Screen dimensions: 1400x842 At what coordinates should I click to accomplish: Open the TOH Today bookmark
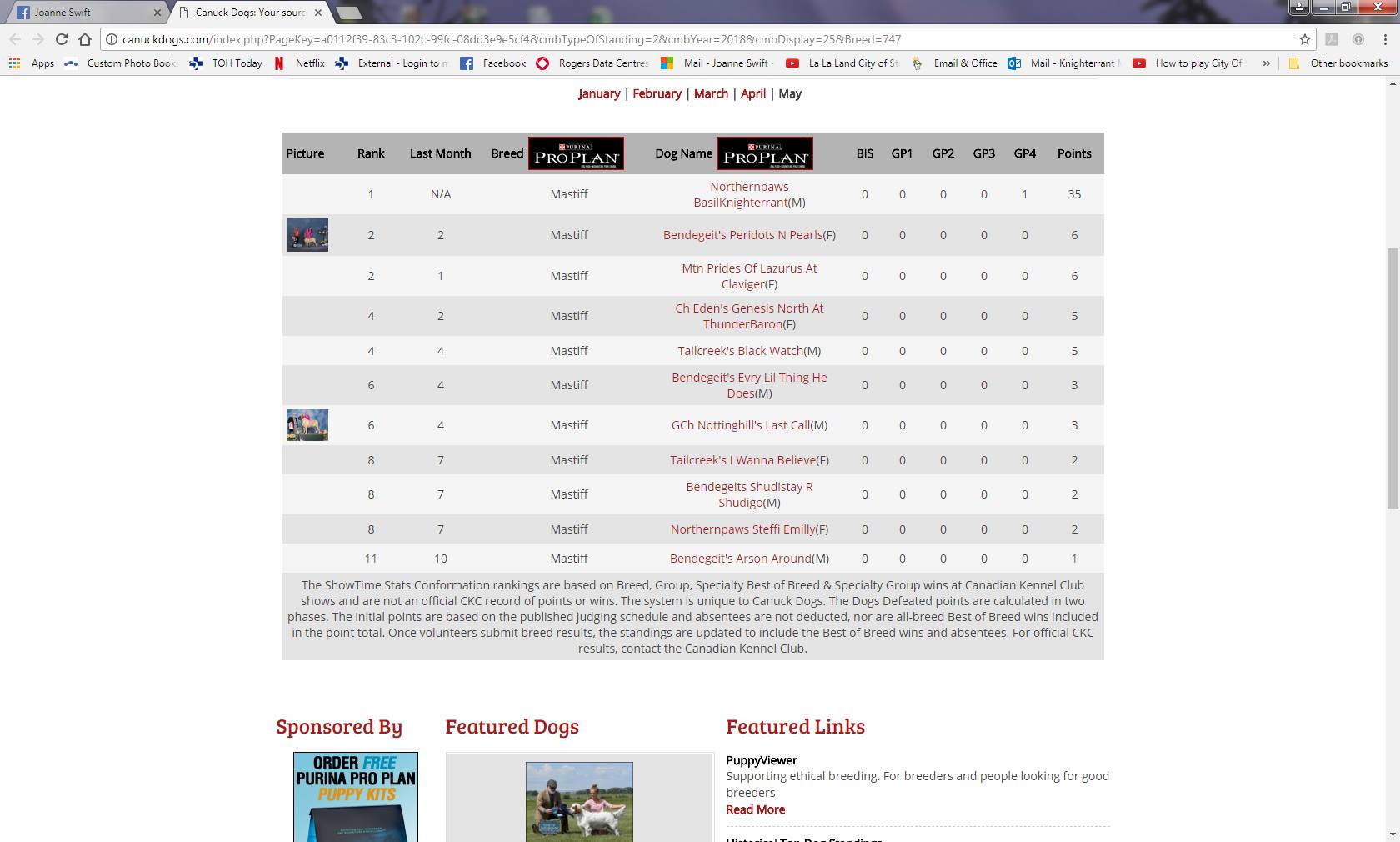(226, 63)
